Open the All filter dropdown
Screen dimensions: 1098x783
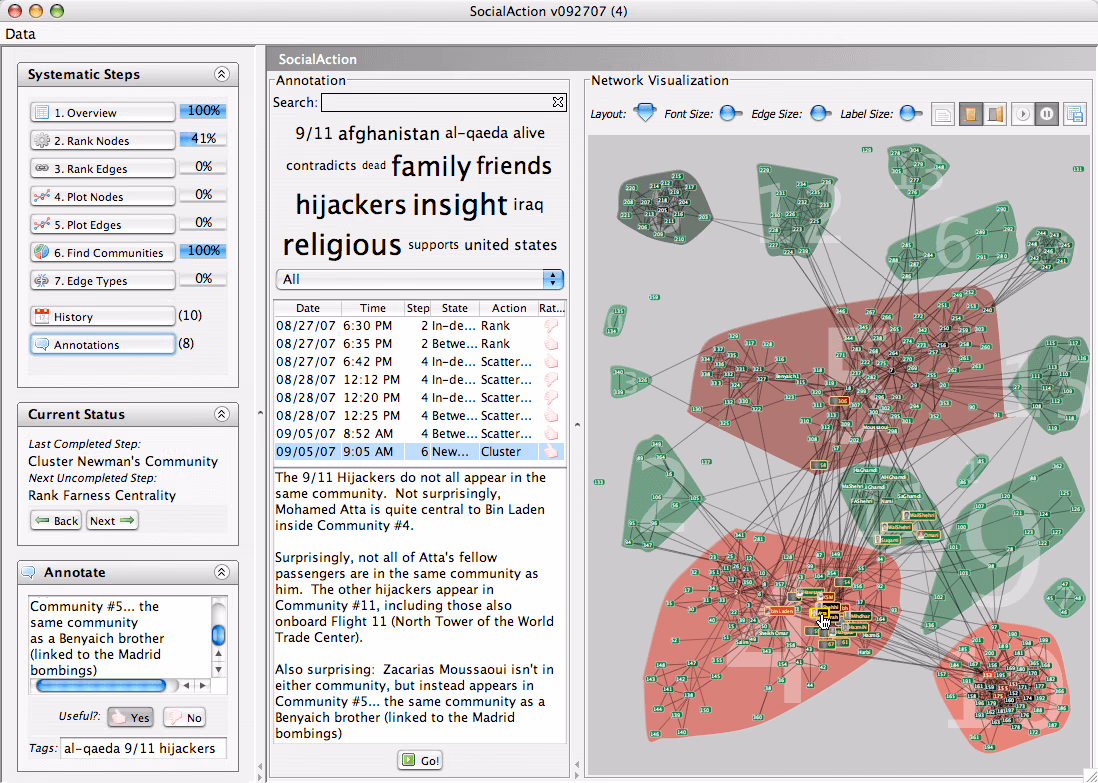point(419,279)
